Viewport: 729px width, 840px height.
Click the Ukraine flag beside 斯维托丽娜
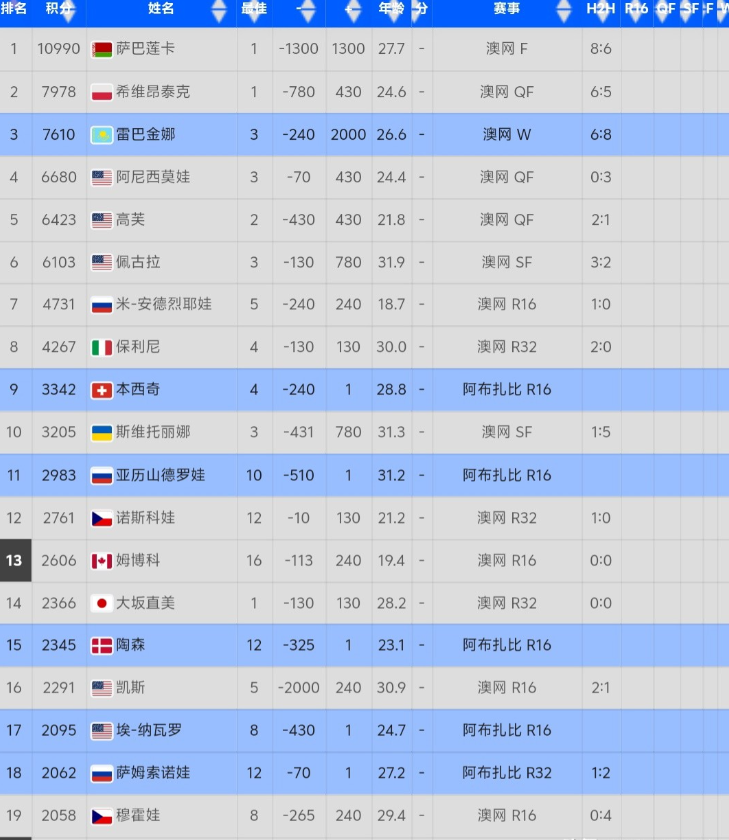(x=102, y=433)
